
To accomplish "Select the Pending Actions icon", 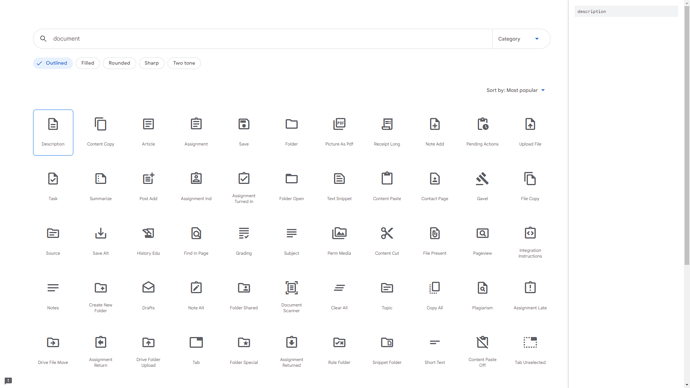I will click(482, 124).
